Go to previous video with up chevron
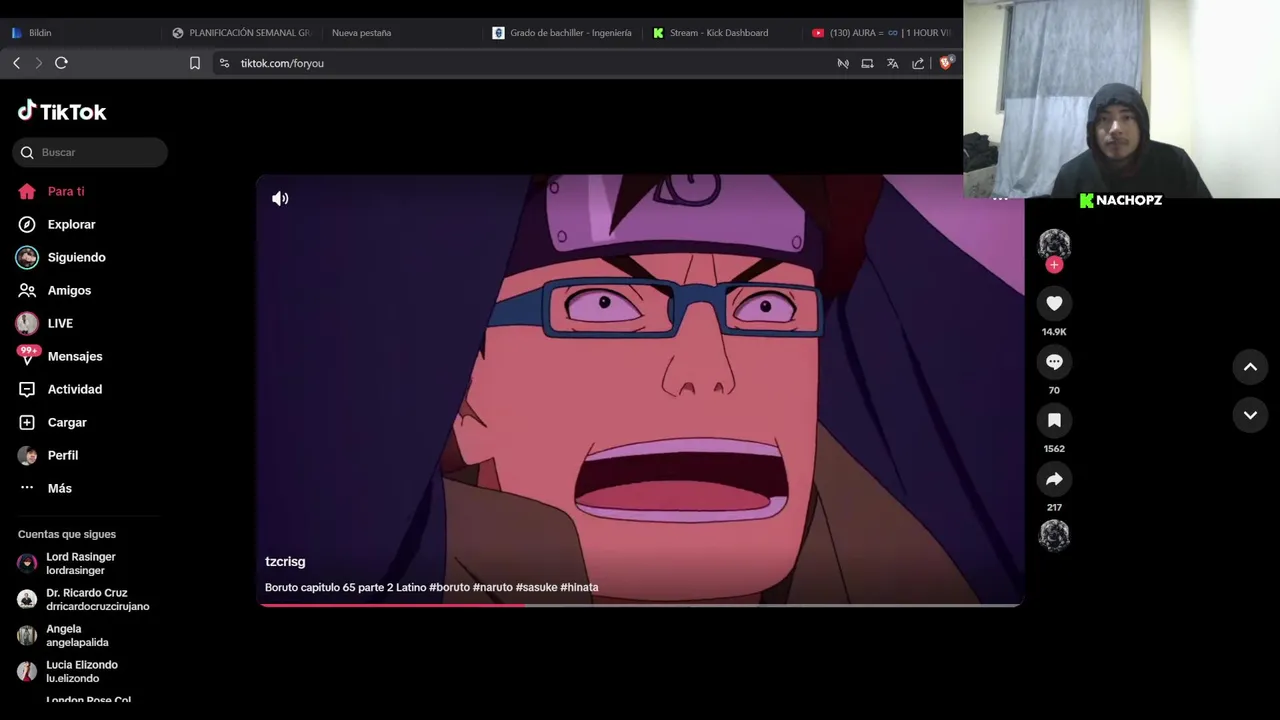This screenshot has height=720, width=1280. [x=1250, y=367]
